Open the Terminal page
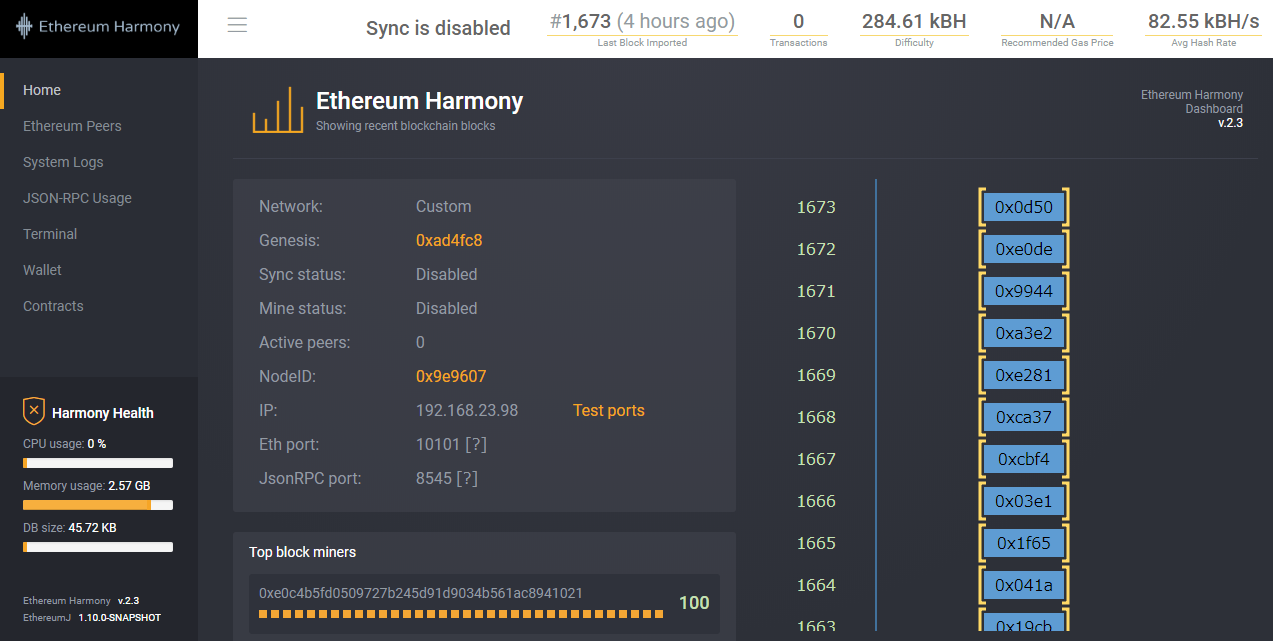The height and width of the screenshot is (641, 1273). (x=50, y=234)
